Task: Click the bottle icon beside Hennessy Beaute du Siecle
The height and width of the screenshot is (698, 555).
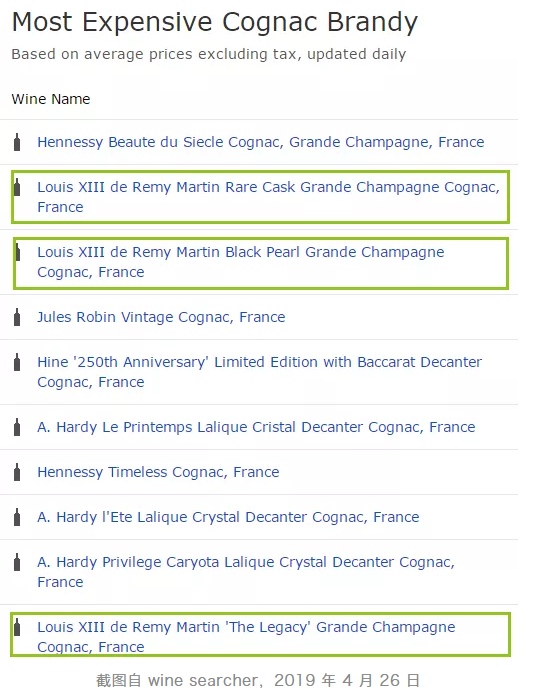Action: (17, 142)
